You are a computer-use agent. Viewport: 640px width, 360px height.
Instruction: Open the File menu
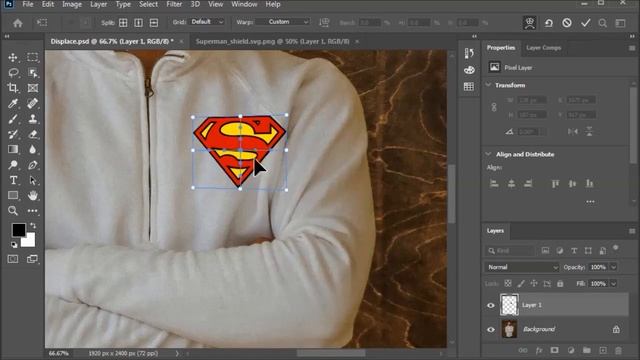click(27, 4)
